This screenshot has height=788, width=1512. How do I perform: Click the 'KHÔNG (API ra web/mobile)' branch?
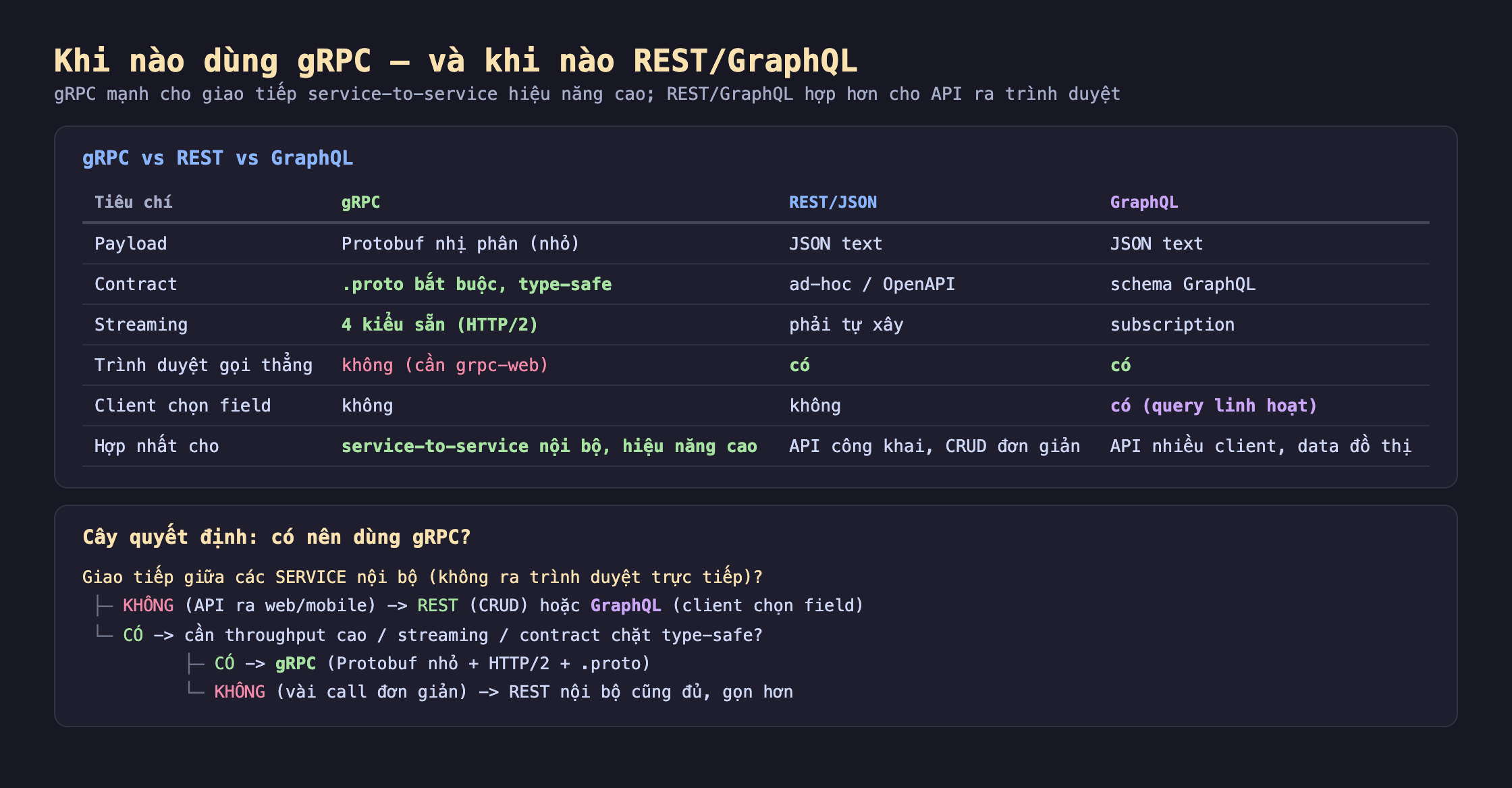tap(249, 605)
